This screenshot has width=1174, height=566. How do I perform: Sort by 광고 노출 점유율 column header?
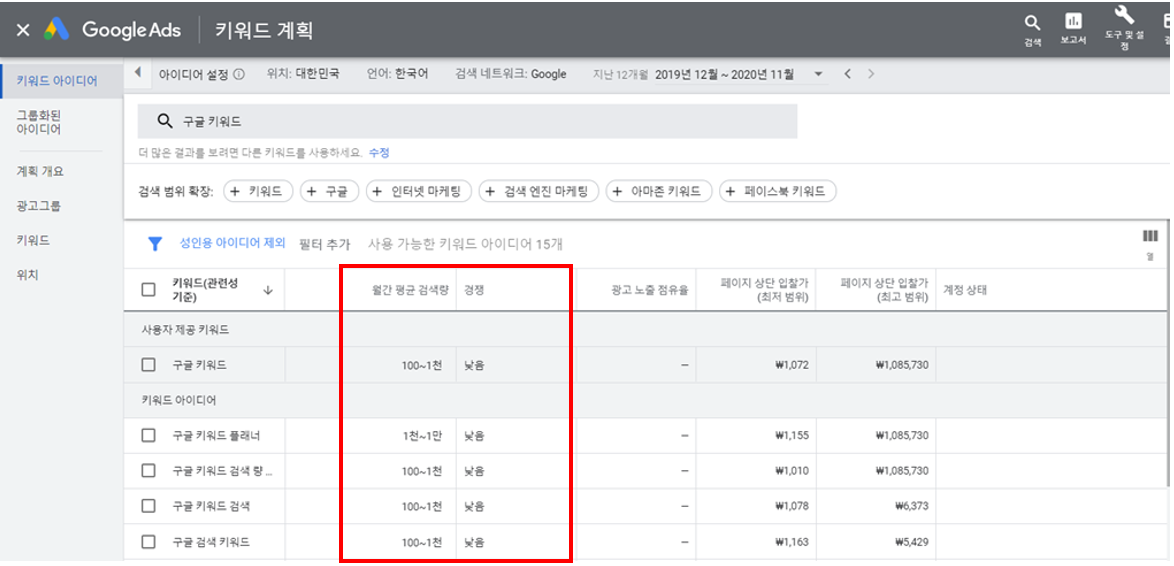650,290
